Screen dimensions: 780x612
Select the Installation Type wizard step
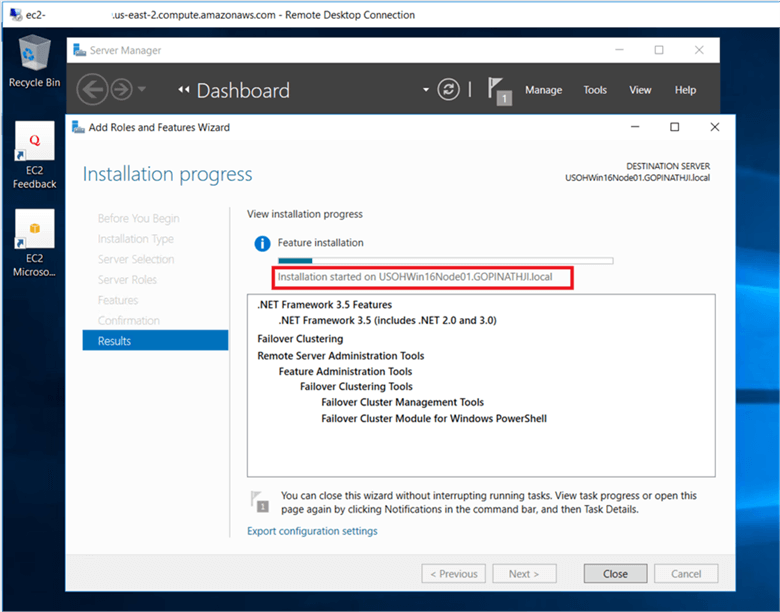coord(136,239)
